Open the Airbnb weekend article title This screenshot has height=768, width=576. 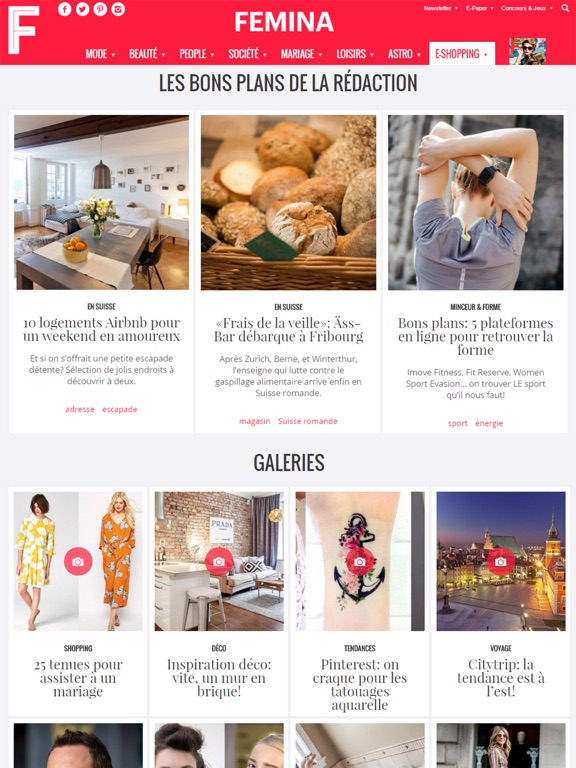[x=101, y=329]
